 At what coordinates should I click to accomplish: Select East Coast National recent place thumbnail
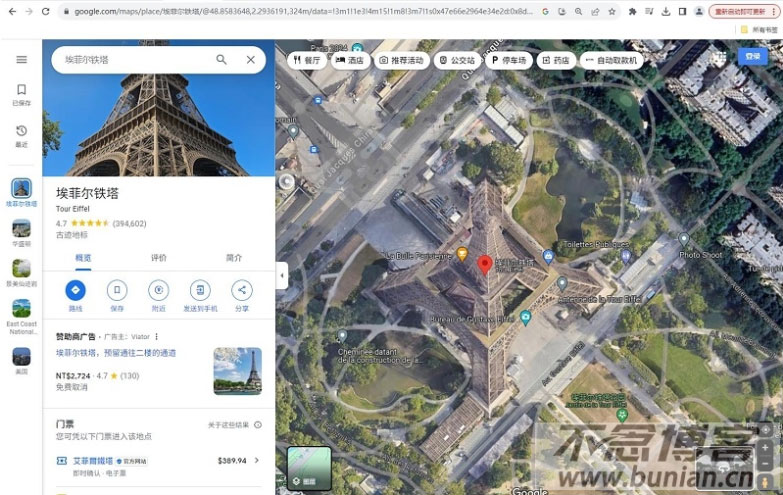pos(21,309)
